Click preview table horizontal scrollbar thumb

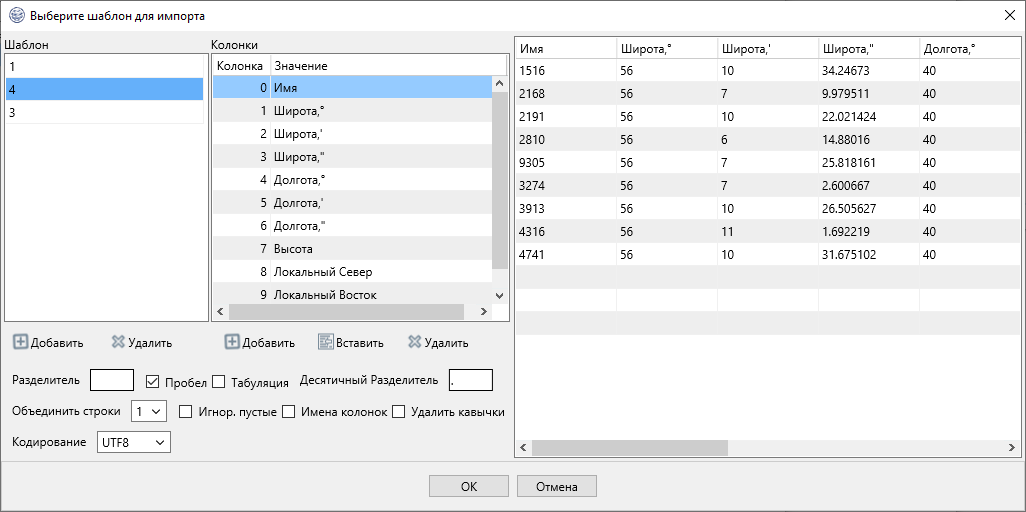coord(629,448)
